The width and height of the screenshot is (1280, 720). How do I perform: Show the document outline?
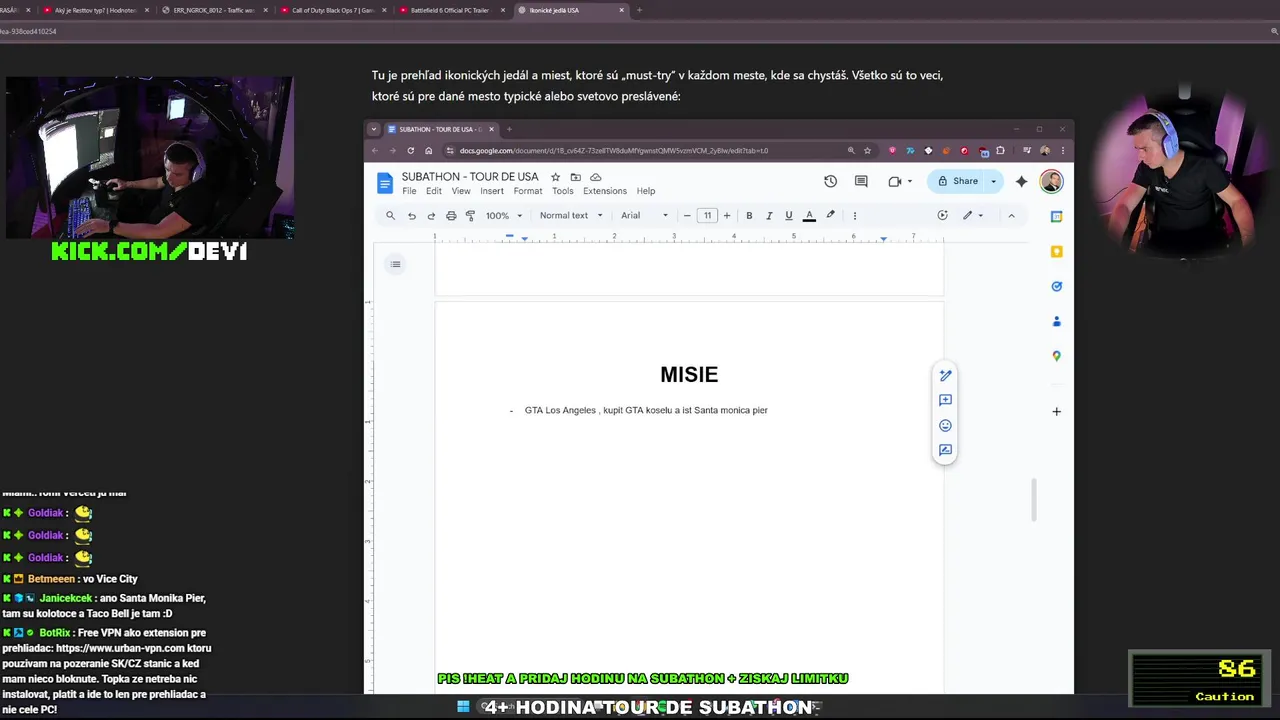coord(396,264)
